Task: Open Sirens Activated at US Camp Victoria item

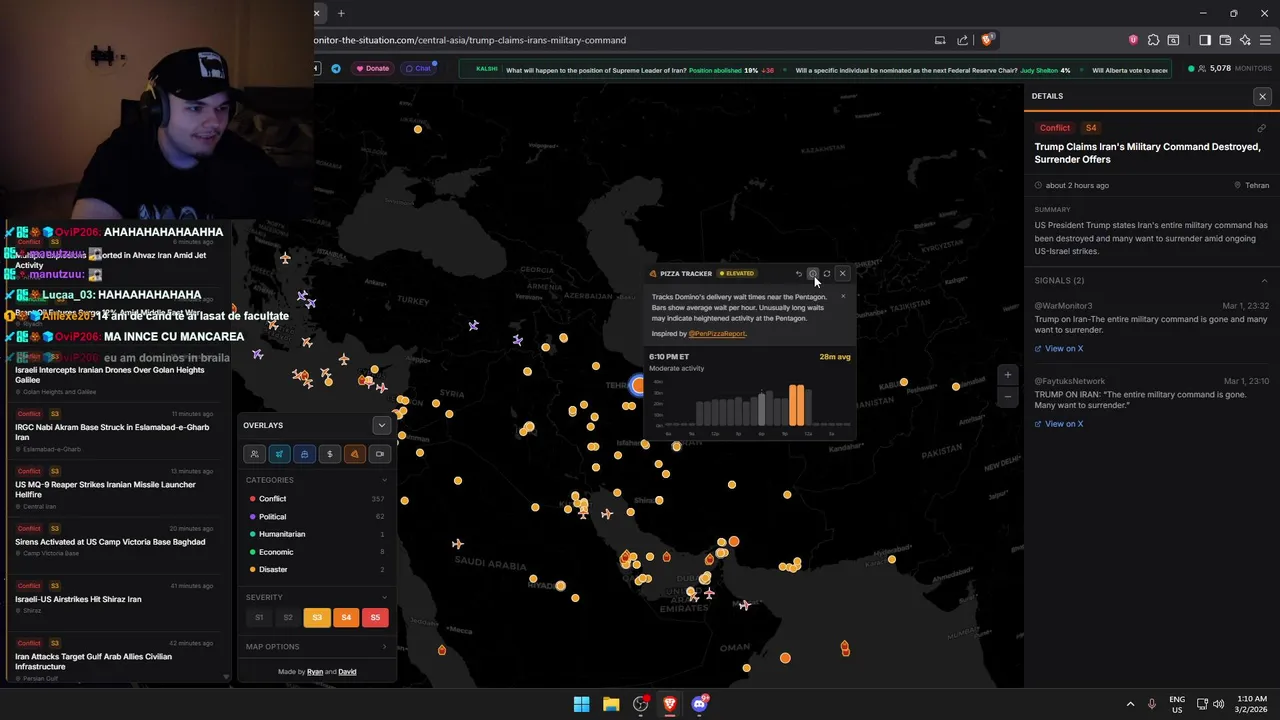Action: [x=114, y=541]
